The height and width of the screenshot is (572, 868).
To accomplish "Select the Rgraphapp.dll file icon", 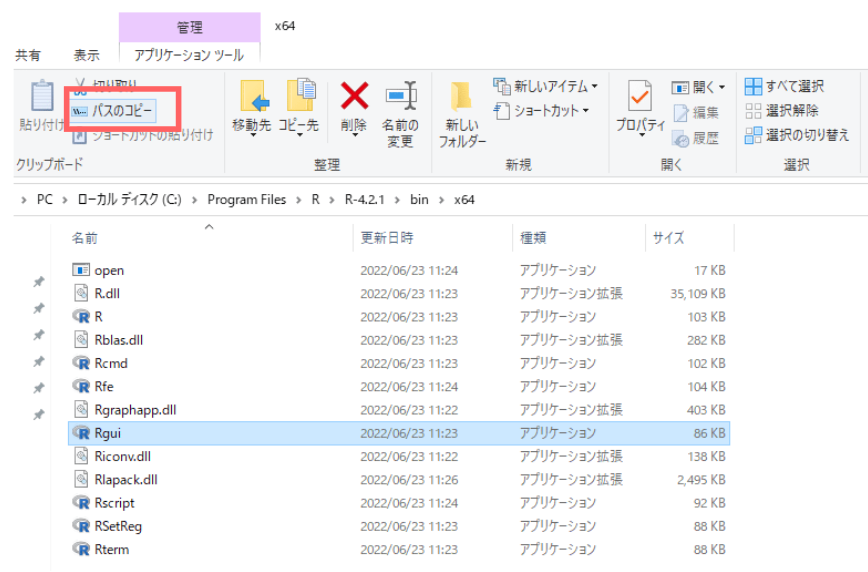I will point(81,410).
